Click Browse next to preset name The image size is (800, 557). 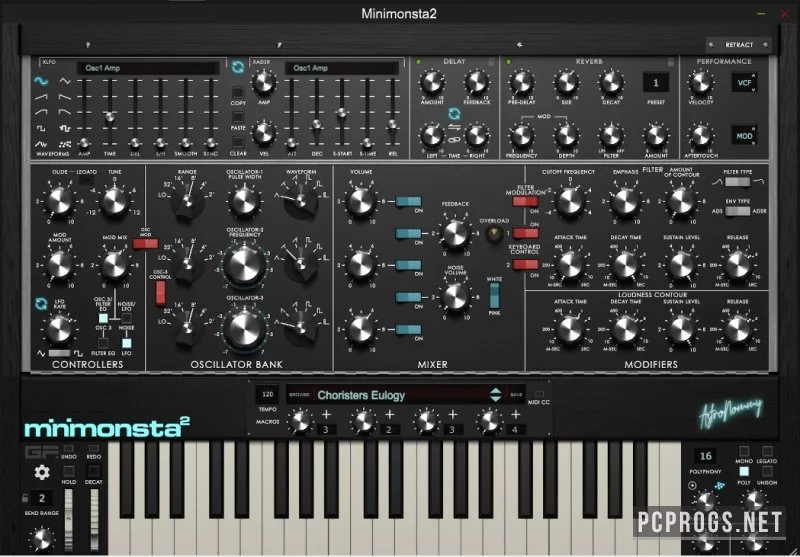pos(299,395)
